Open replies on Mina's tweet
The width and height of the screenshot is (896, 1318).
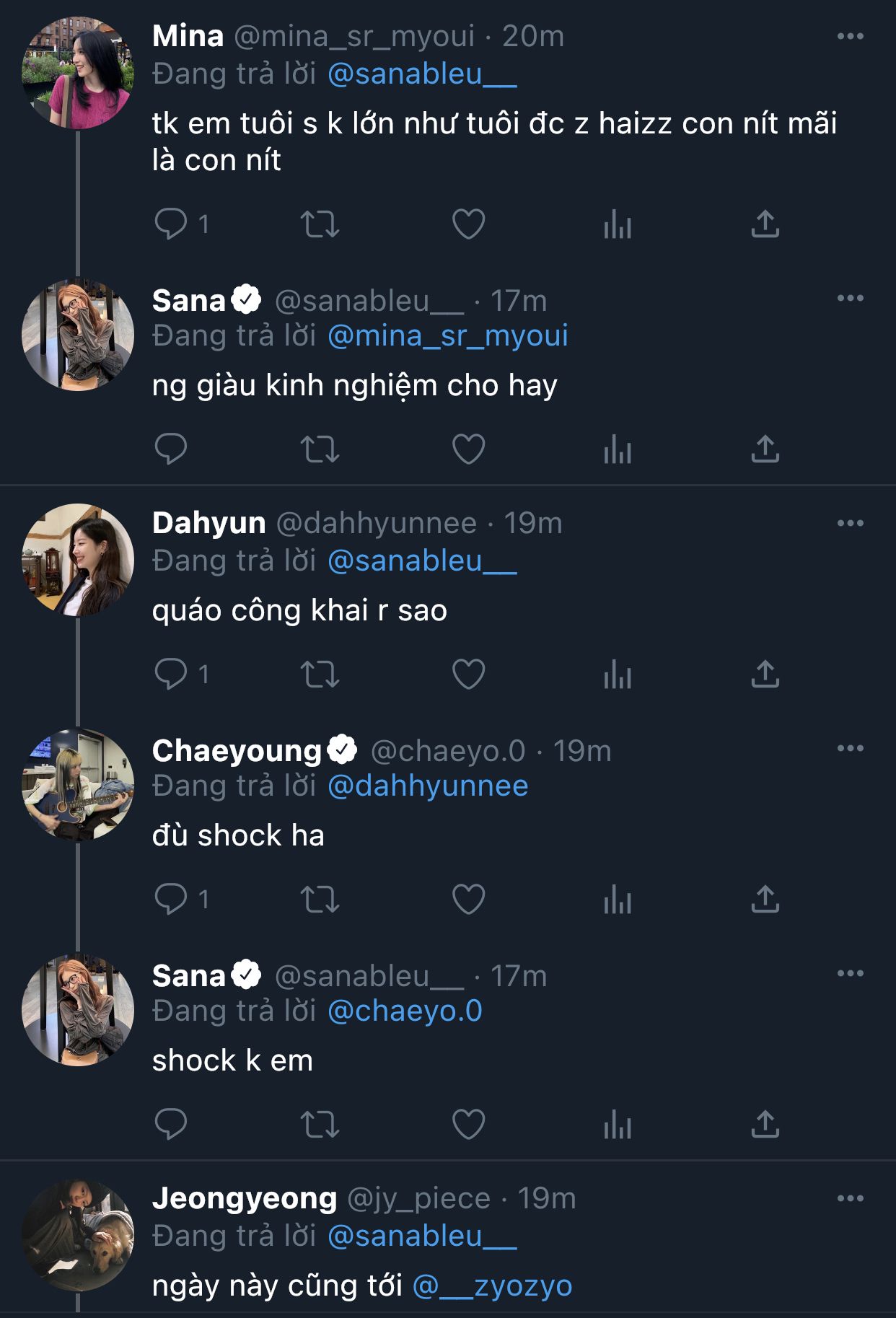click(172, 224)
